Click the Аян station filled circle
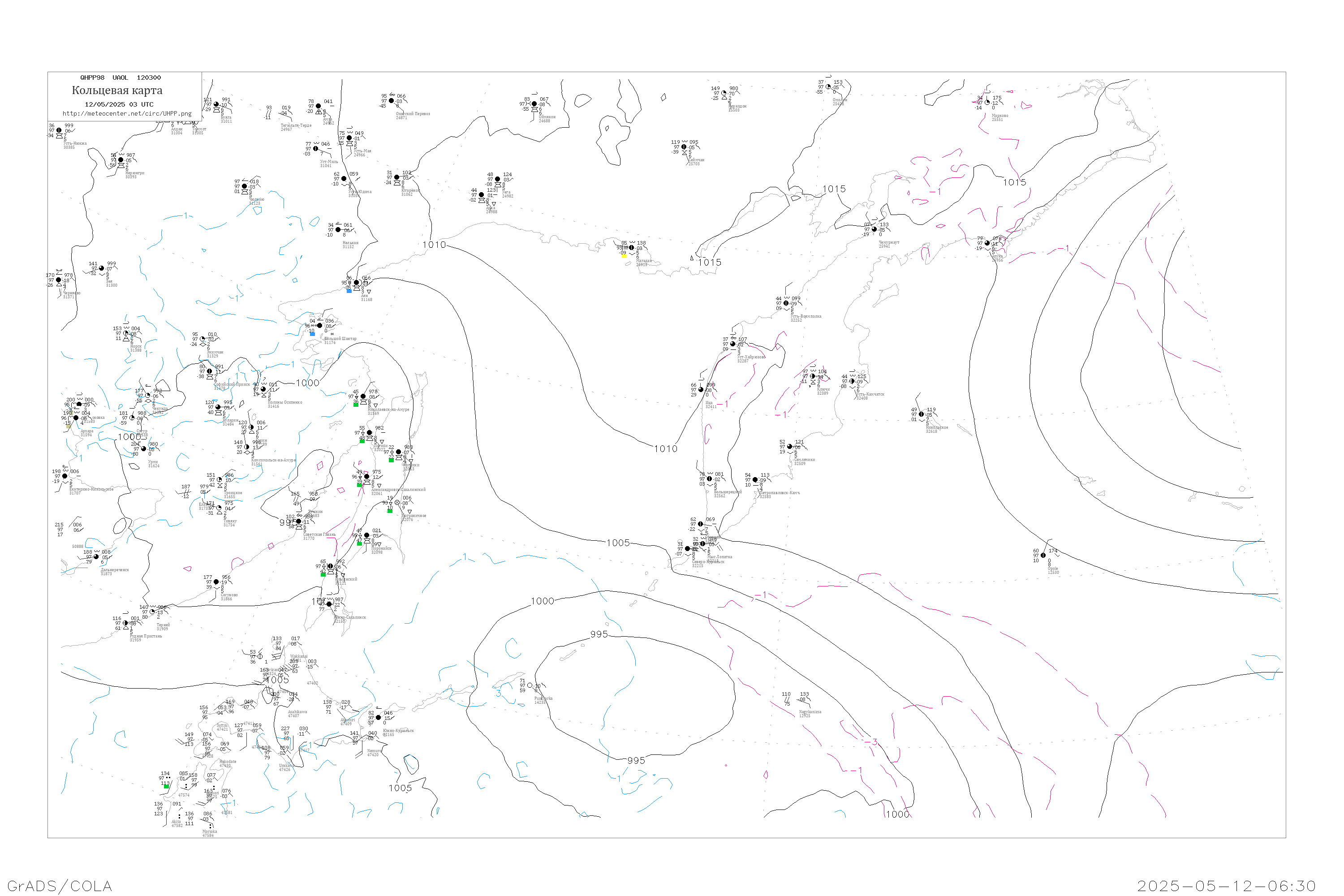Screen dimensions: 1344x896 tap(357, 283)
